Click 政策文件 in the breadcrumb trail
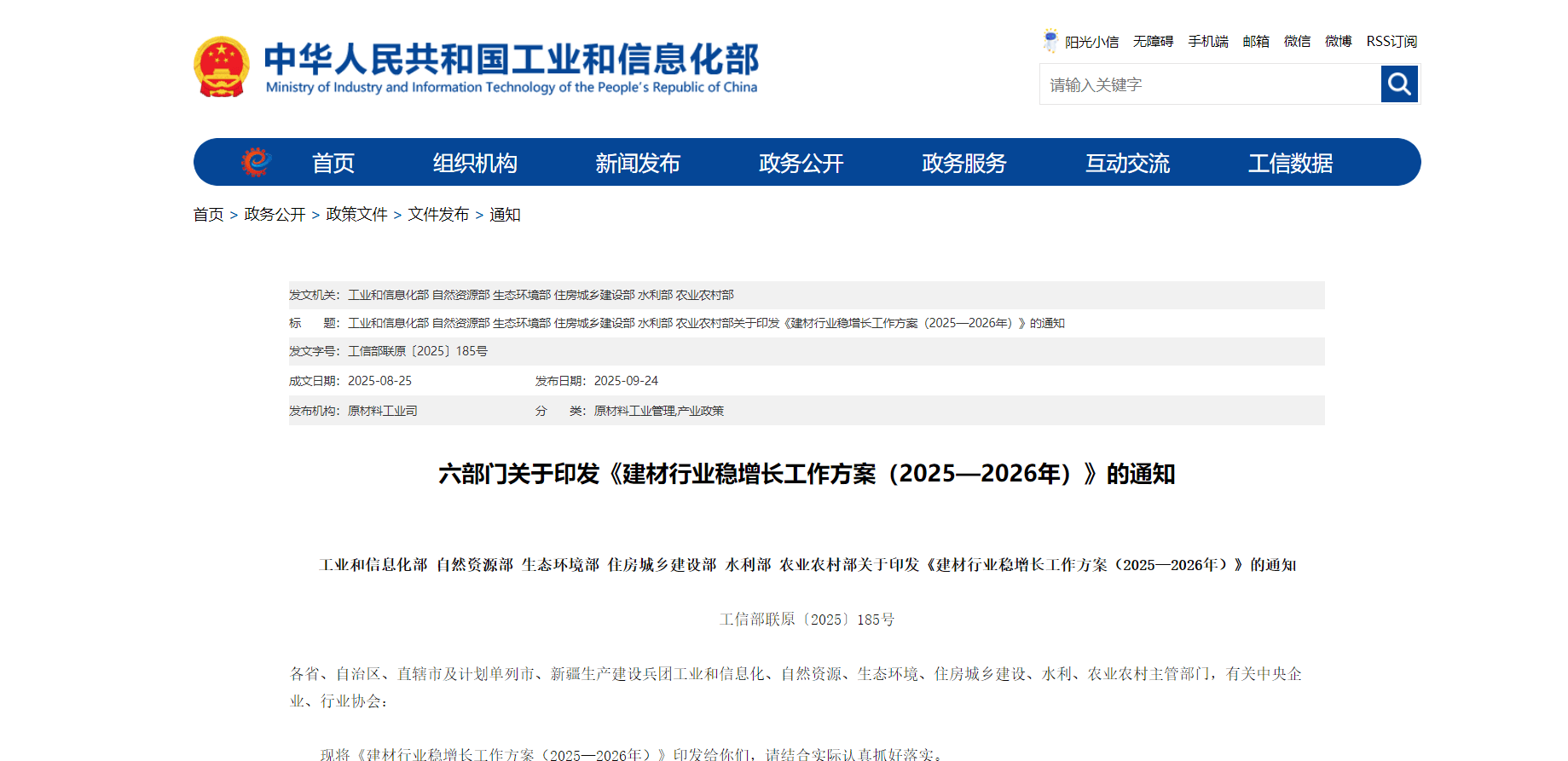The width and height of the screenshot is (1568, 761). coord(356,215)
